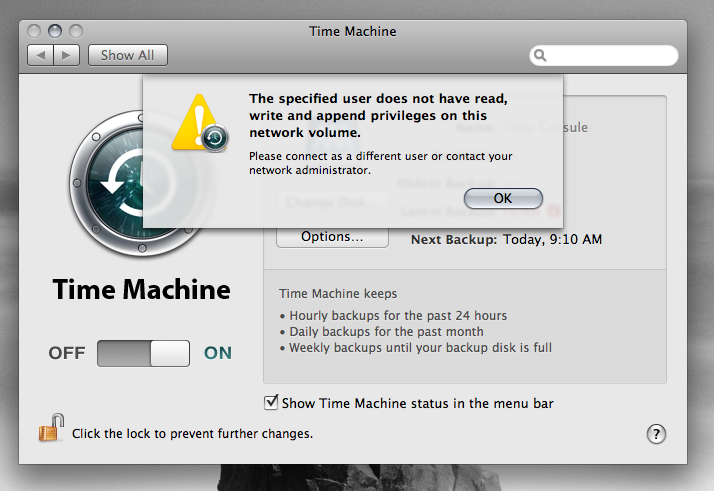Click 'Click the lock to prevent further changes.'

pos(193,434)
